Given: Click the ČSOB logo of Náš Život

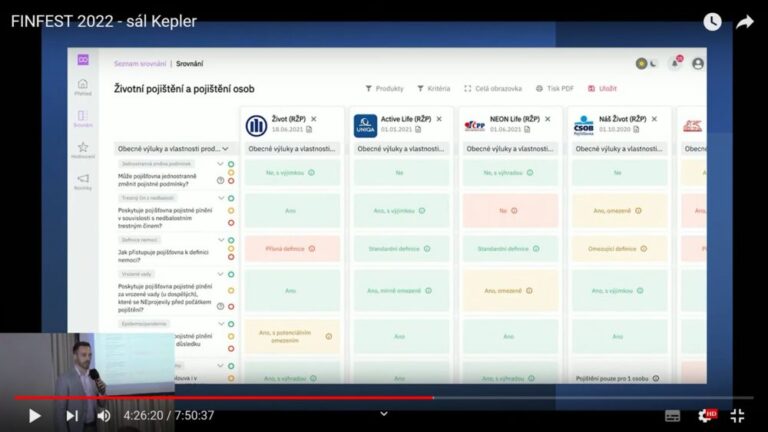Looking at the screenshot, I should pyautogui.click(x=583, y=125).
